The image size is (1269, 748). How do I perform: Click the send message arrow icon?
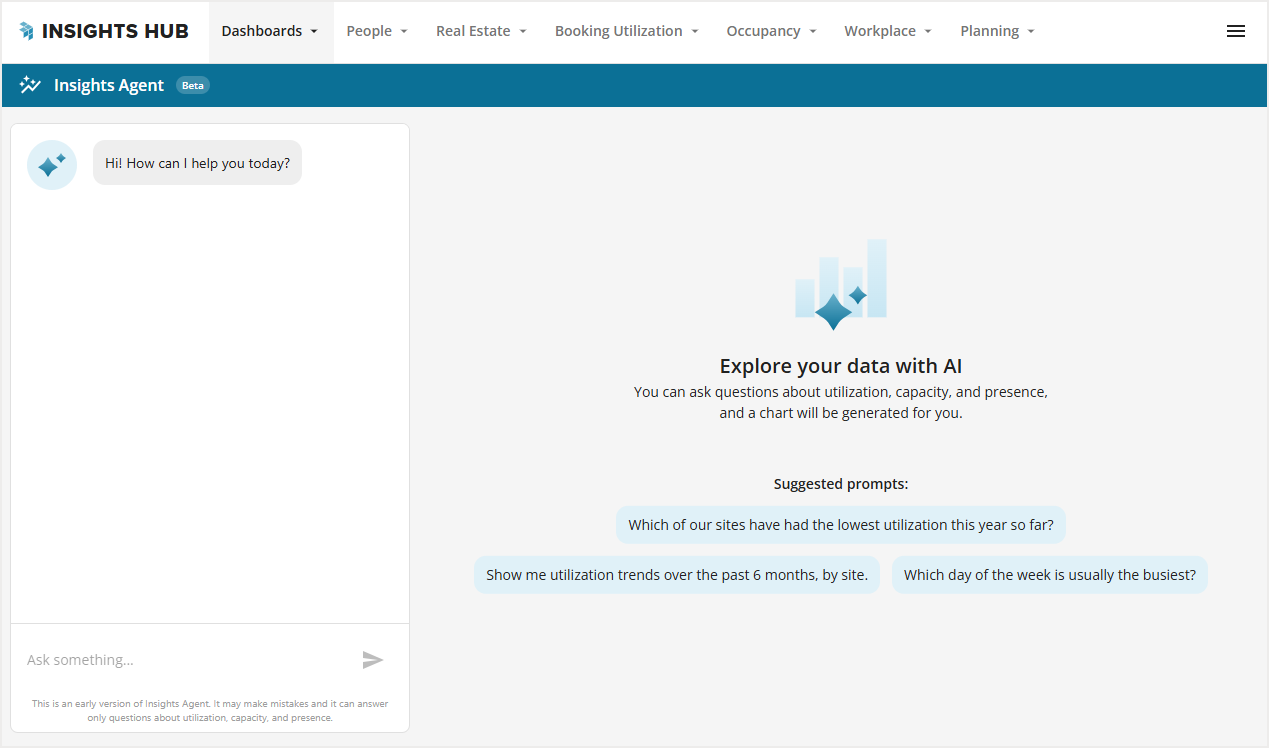click(x=372, y=660)
